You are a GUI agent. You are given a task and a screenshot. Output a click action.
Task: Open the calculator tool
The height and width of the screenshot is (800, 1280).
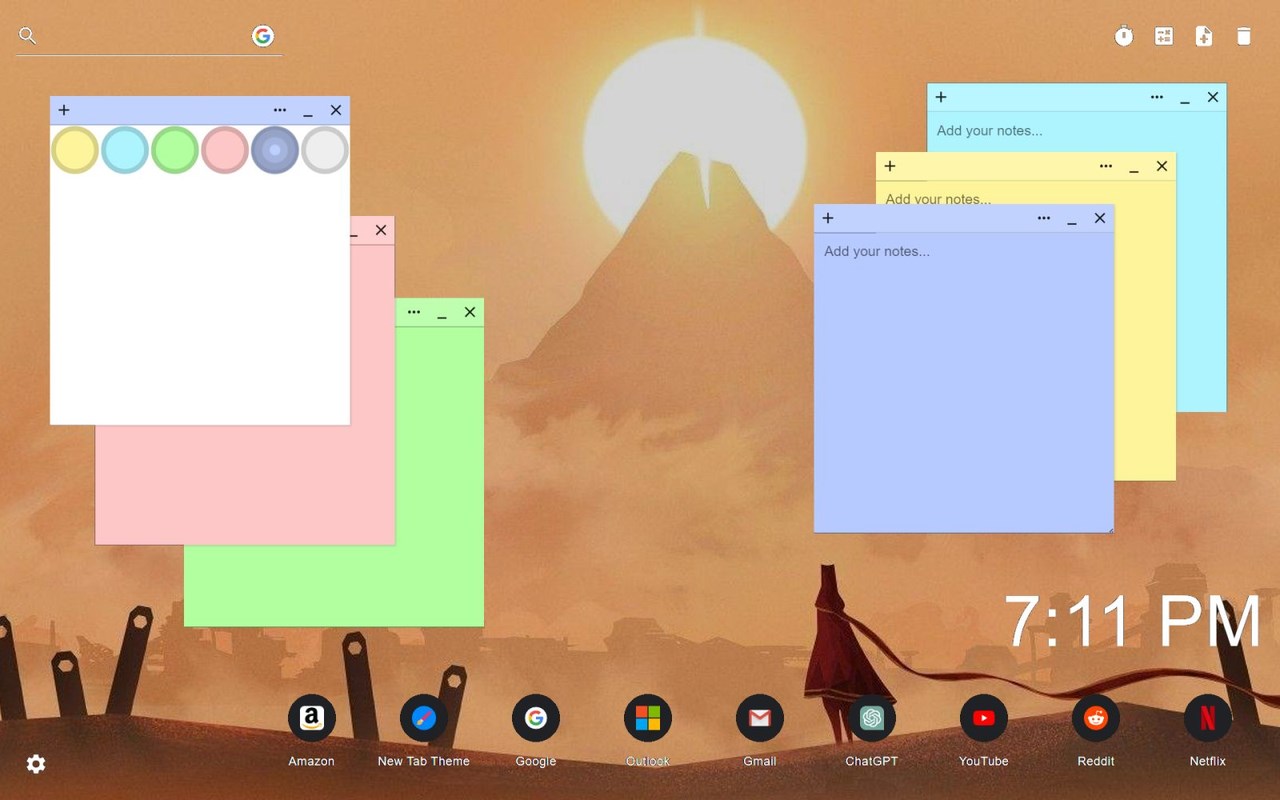click(x=1164, y=36)
